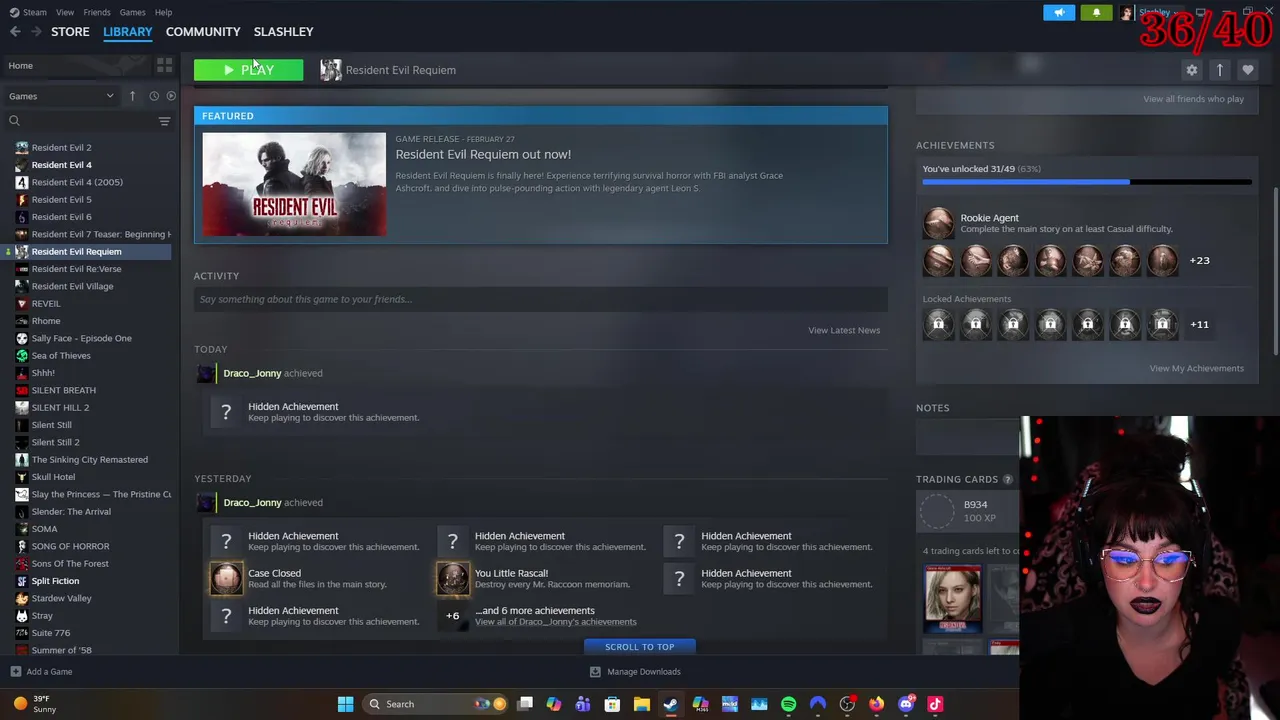The width and height of the screenshot is (1280, 720).
Task: Add game to favorites with heart icon
Action: pyautogui.click(x=1247, y=70)
